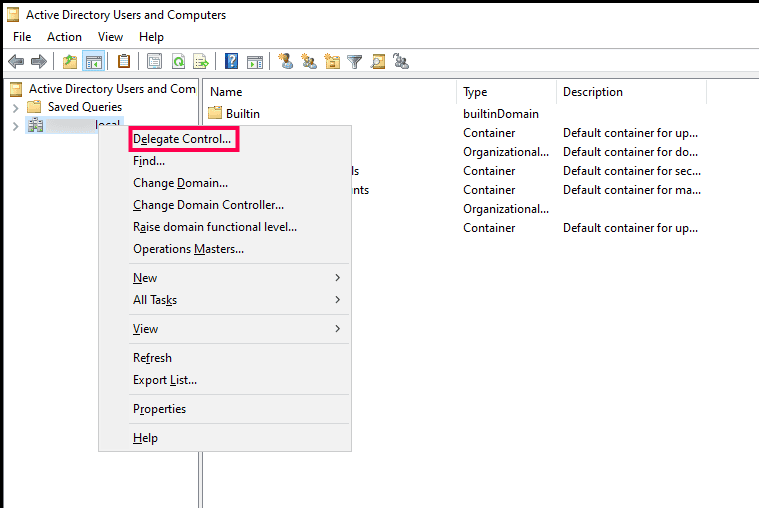This screenshot has width=759, height=508.
Task: Open Properties from context menu
Action: coord(159,409)
